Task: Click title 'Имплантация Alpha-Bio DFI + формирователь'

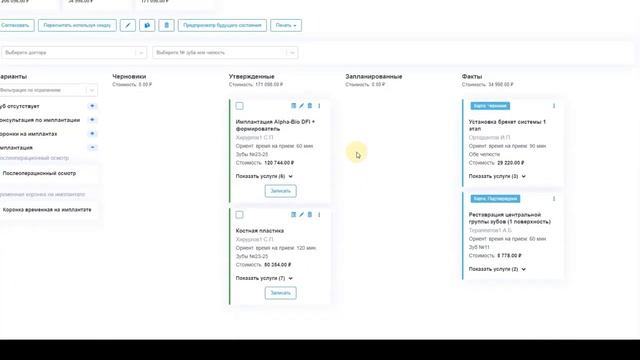Action: [275, 125]
